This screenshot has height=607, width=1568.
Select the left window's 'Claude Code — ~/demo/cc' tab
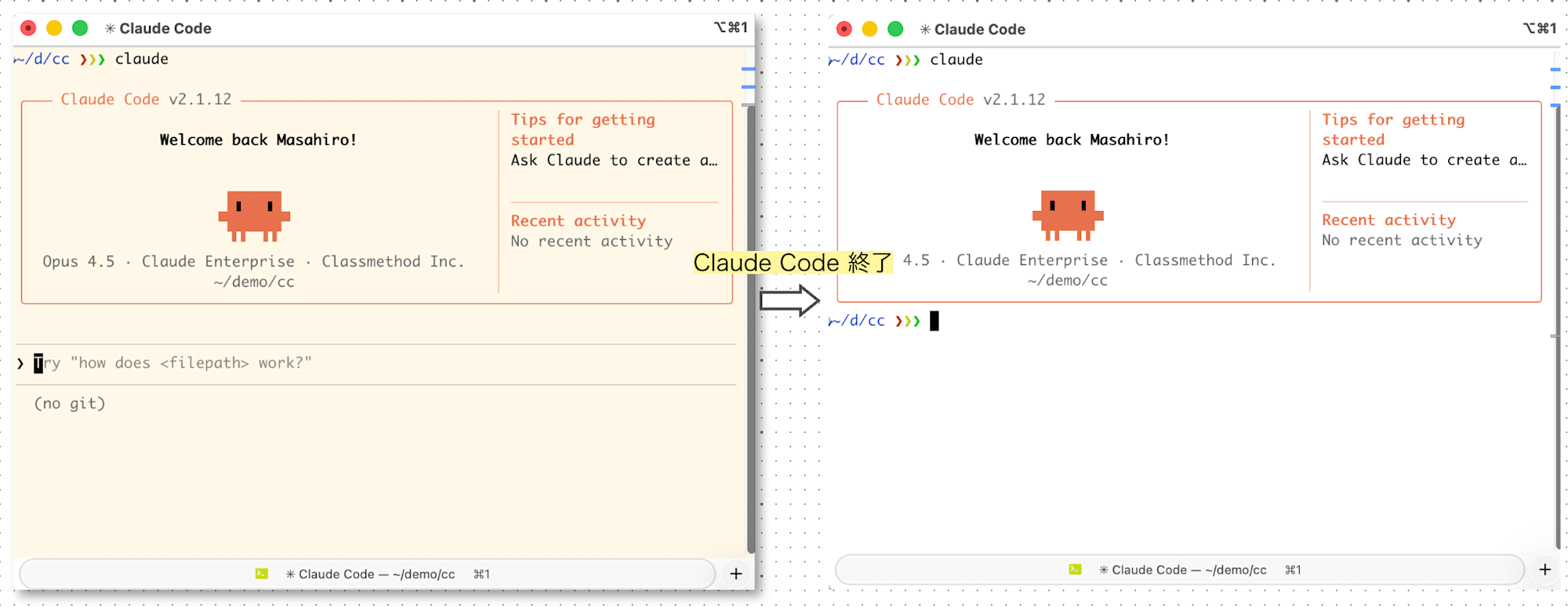[x=367, y=574]
